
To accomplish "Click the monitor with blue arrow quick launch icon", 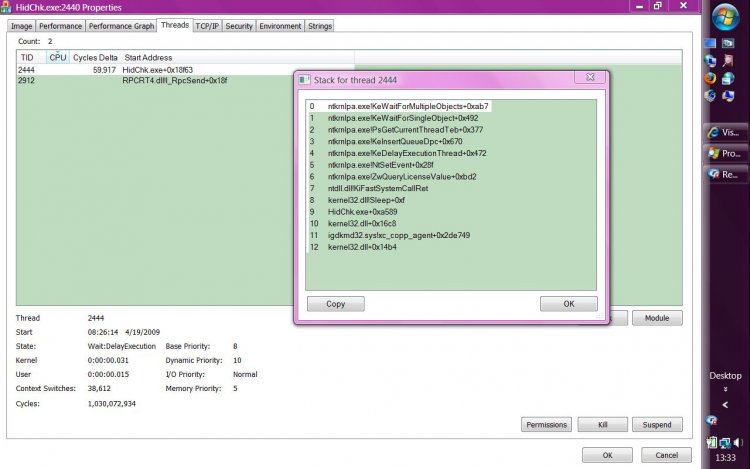I will pyautogui.click(x=710, y=96).
